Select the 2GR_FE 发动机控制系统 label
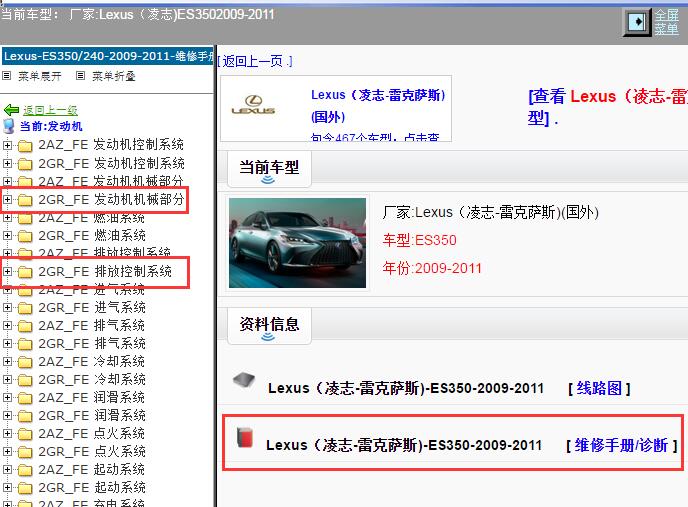Viewport: 688px width, 507px height. (x=111, y=163)
